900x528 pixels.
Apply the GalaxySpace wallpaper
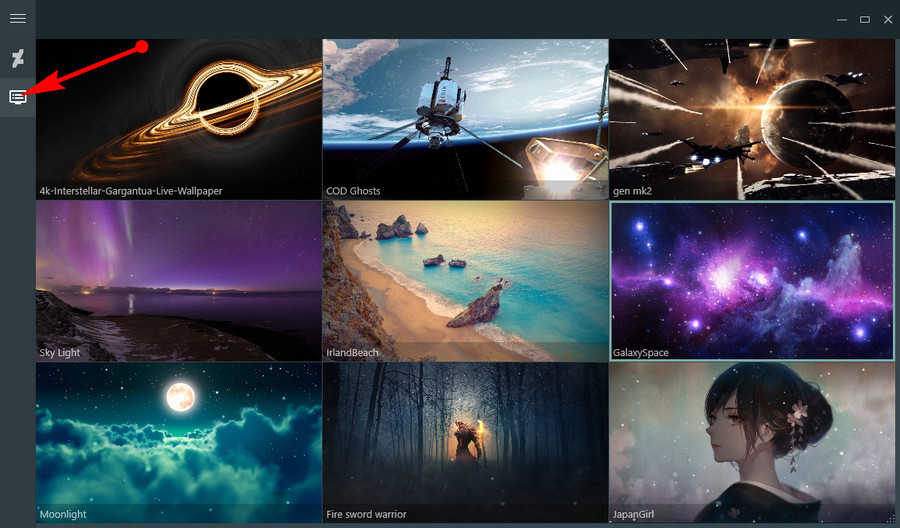click(752, 281)
